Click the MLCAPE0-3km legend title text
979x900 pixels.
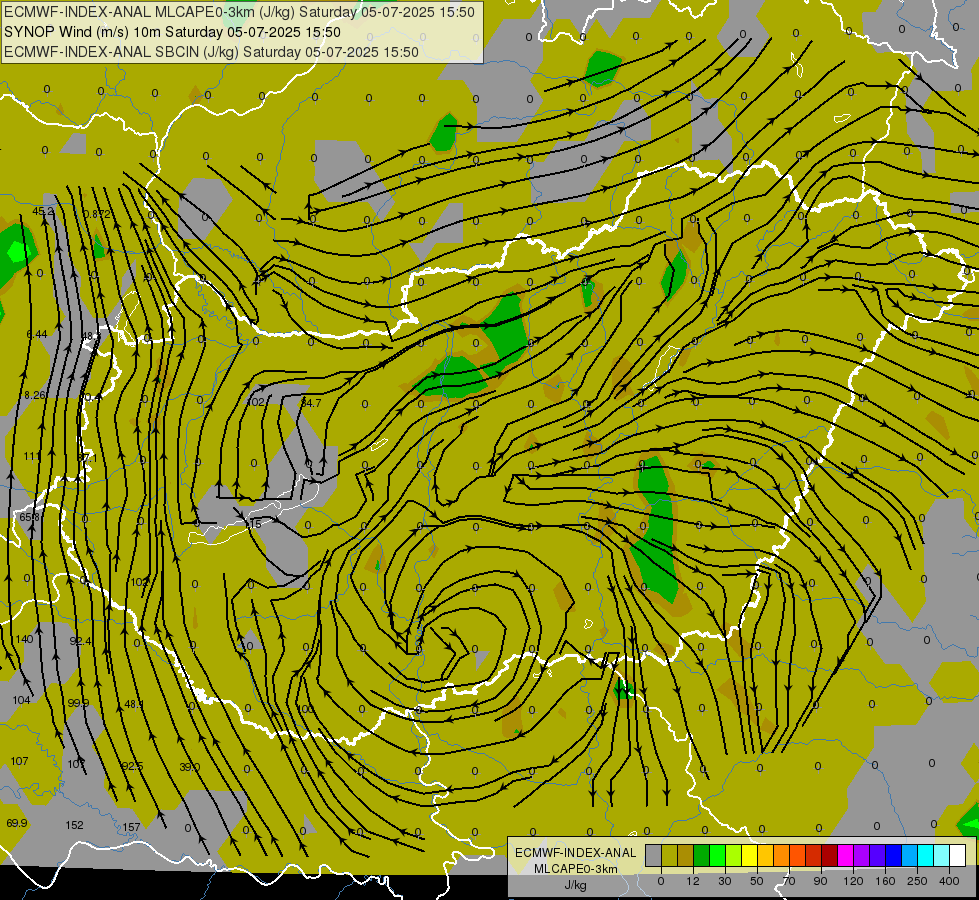click(x=576, y=869)
